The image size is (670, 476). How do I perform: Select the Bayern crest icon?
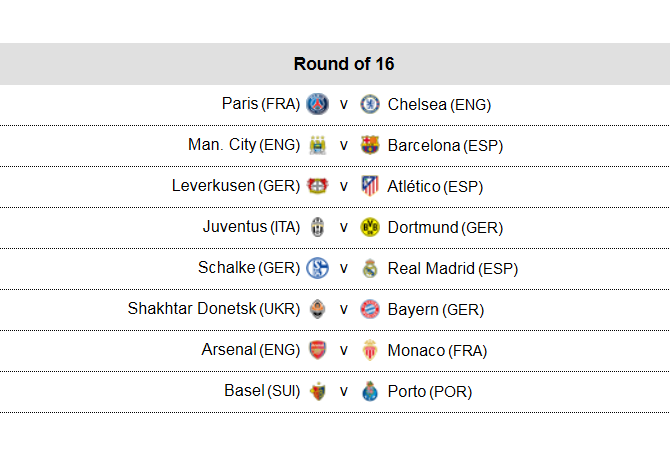tap(370, 309)
